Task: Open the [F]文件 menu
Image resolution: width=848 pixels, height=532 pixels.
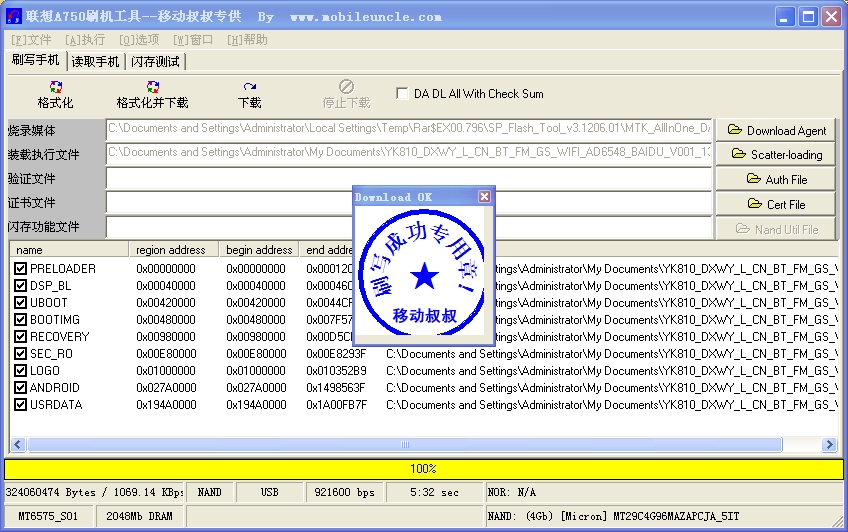Action: 31,40
